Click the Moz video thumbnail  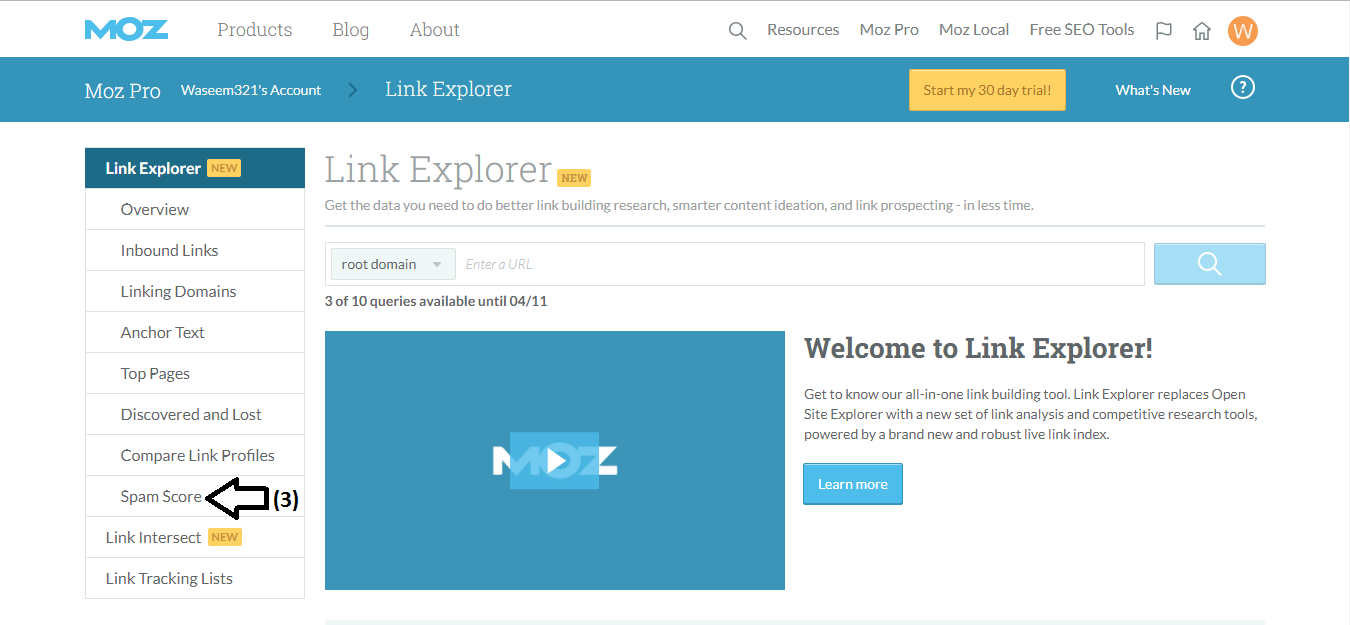(555, 460)
